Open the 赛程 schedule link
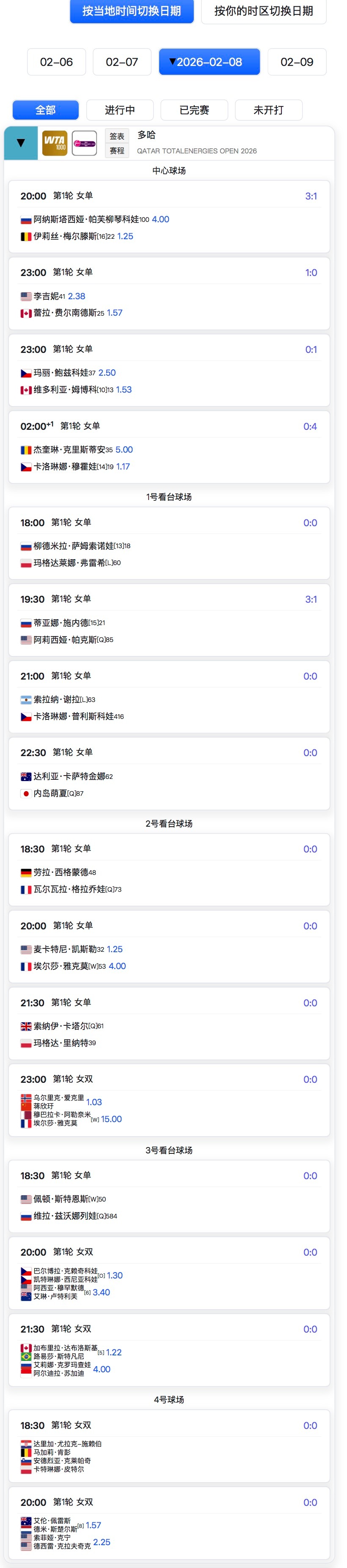The image size is (347, 1568). click(x=117, y=151)
